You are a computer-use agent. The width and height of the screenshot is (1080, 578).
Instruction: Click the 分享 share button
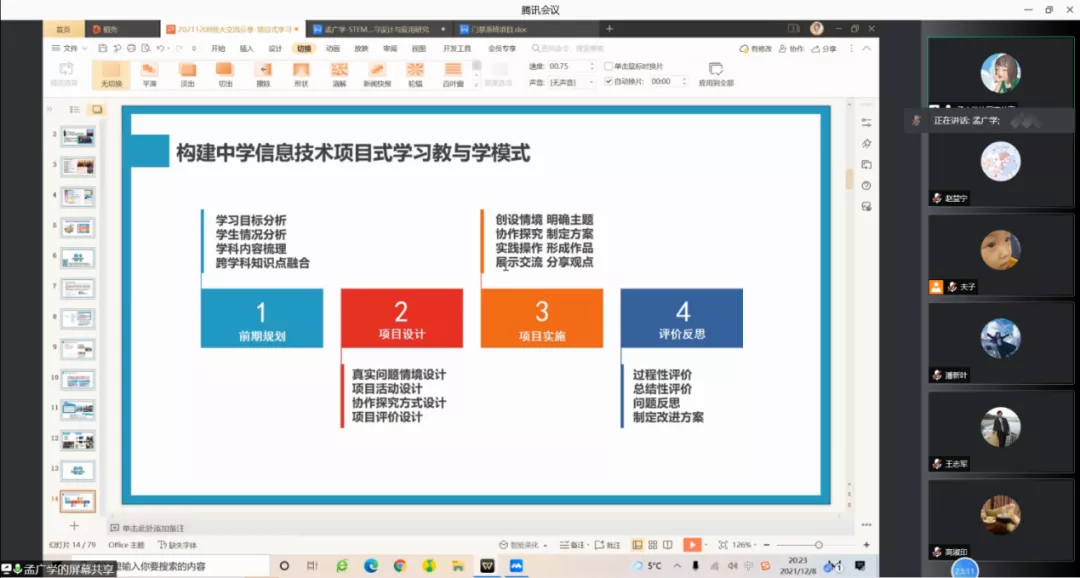(x=824, y=48)
